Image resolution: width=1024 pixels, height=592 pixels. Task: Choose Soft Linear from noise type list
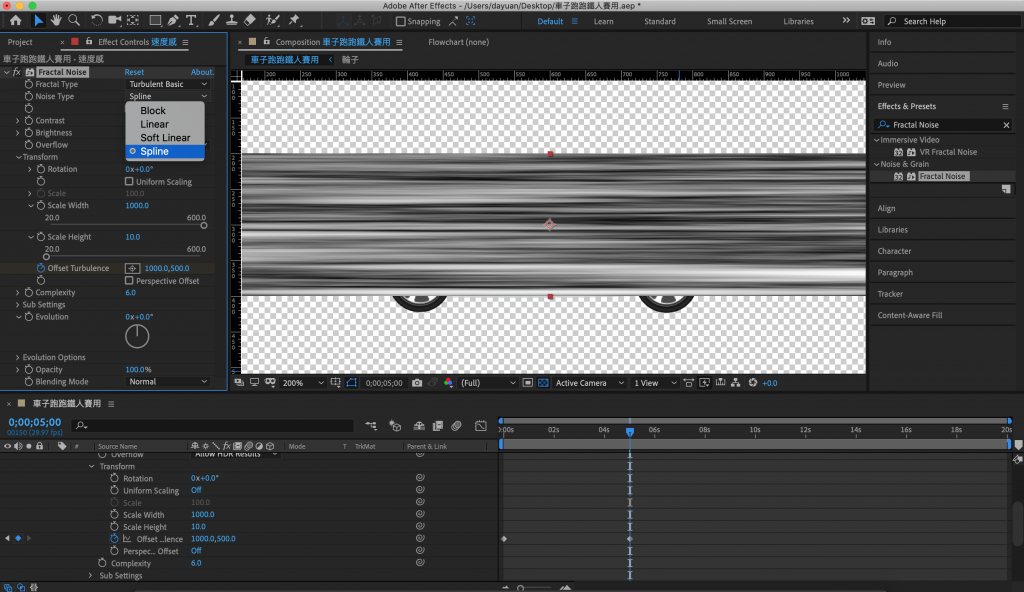pyautogui.click(x=165, y=138)
